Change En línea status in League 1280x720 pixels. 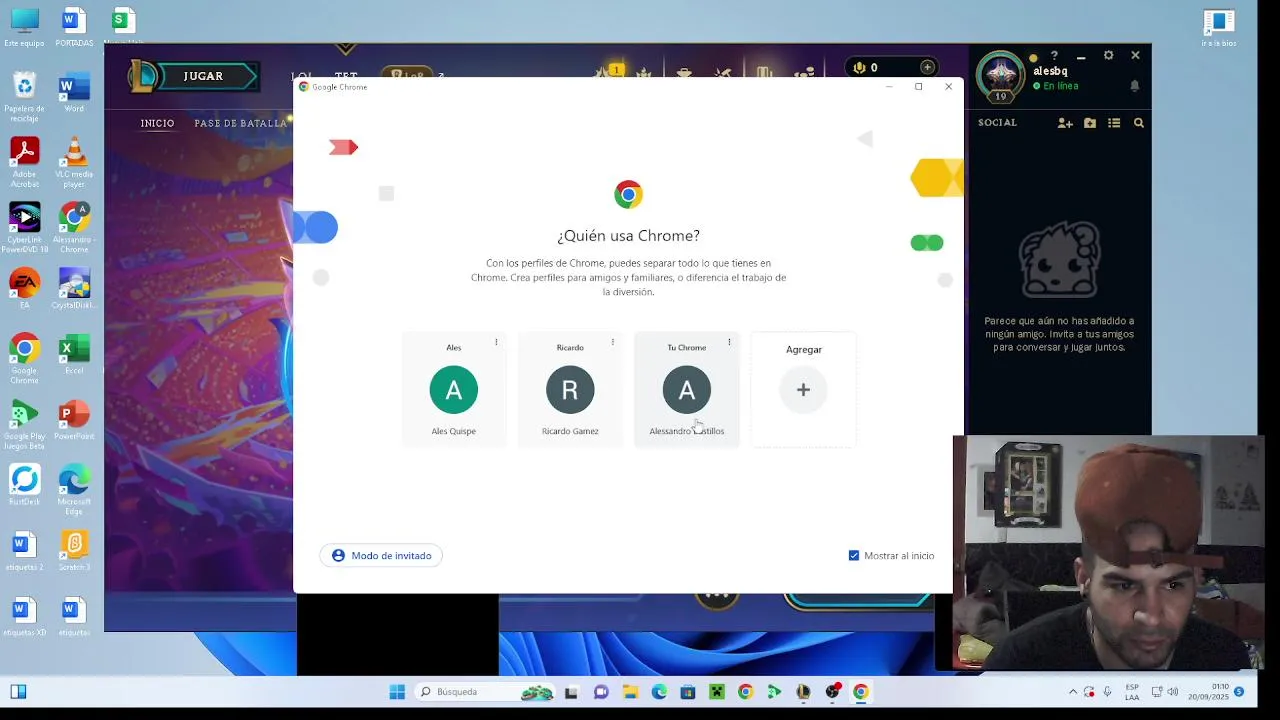point(1056,86)
